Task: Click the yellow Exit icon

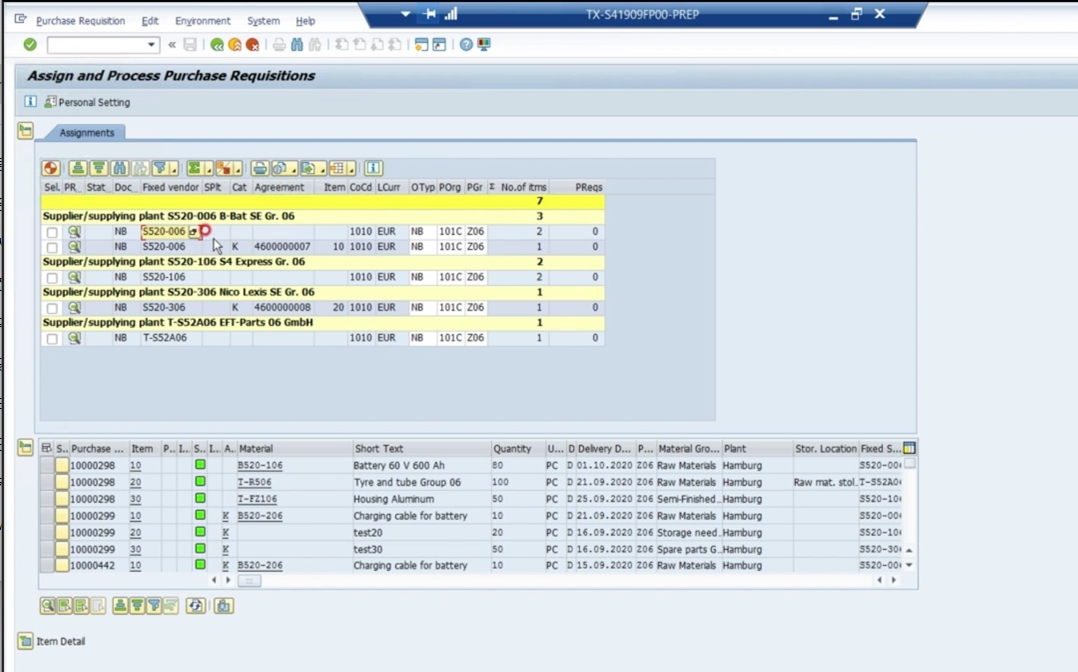Action: point(235,45)
